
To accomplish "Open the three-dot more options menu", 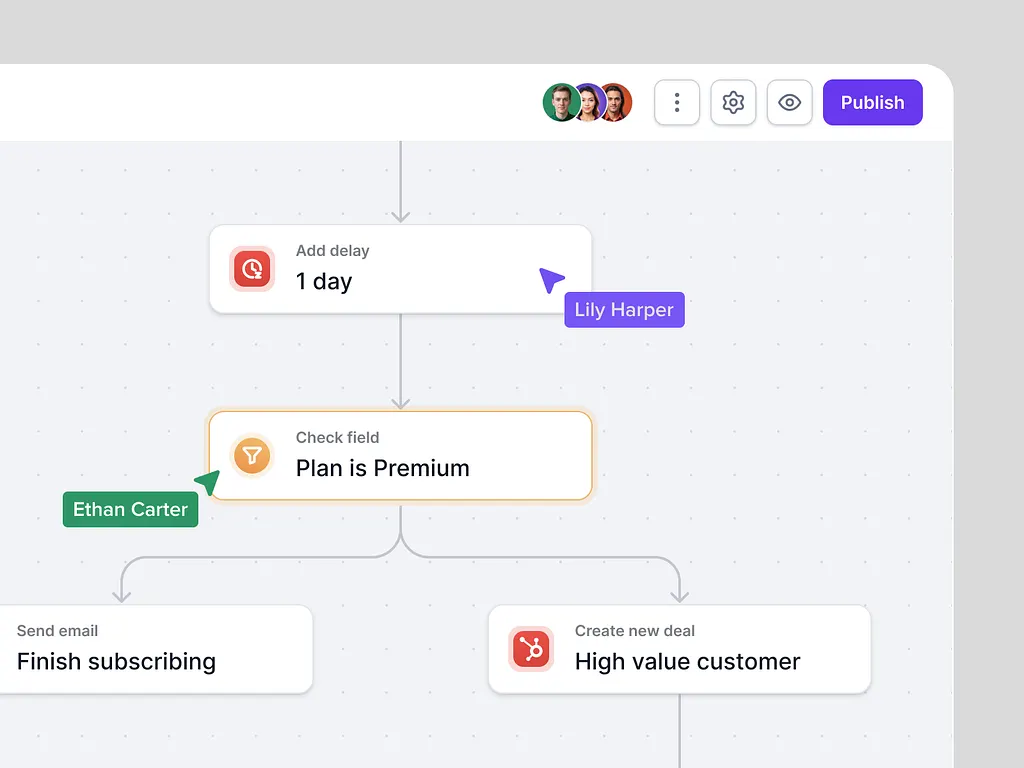I will (x=677, y=103).
